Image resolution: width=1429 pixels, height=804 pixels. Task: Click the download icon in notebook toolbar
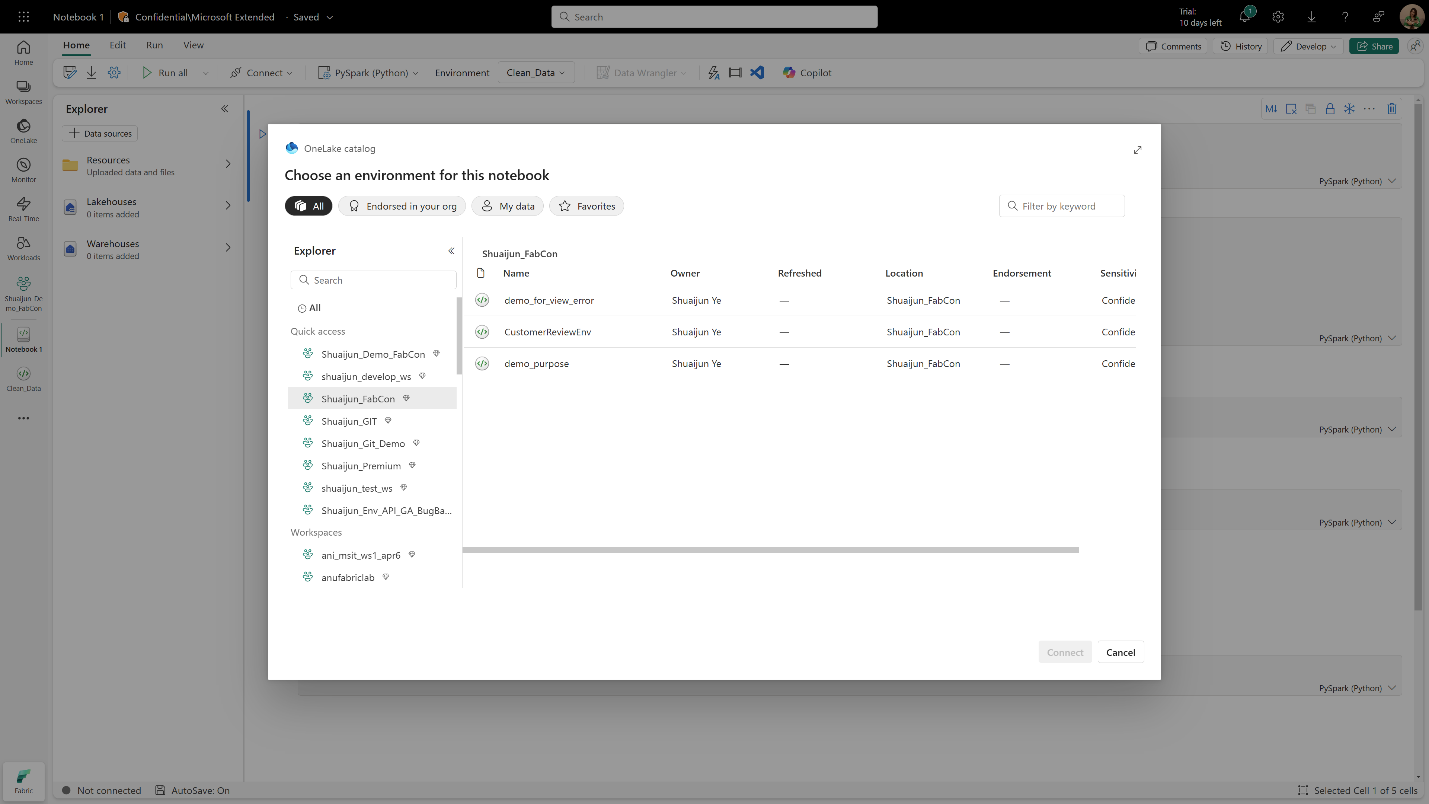92,73
